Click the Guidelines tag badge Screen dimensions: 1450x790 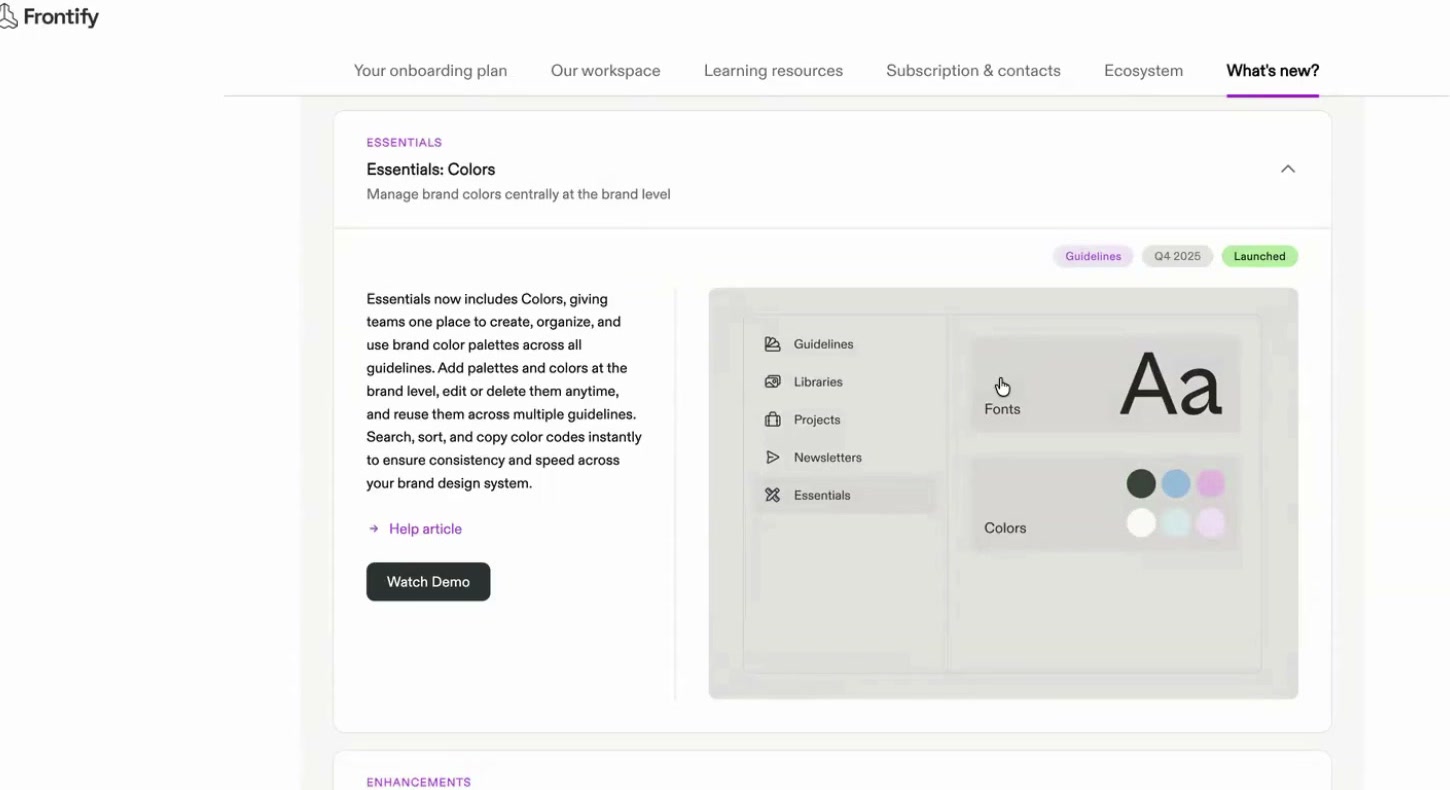point(1093,256)
